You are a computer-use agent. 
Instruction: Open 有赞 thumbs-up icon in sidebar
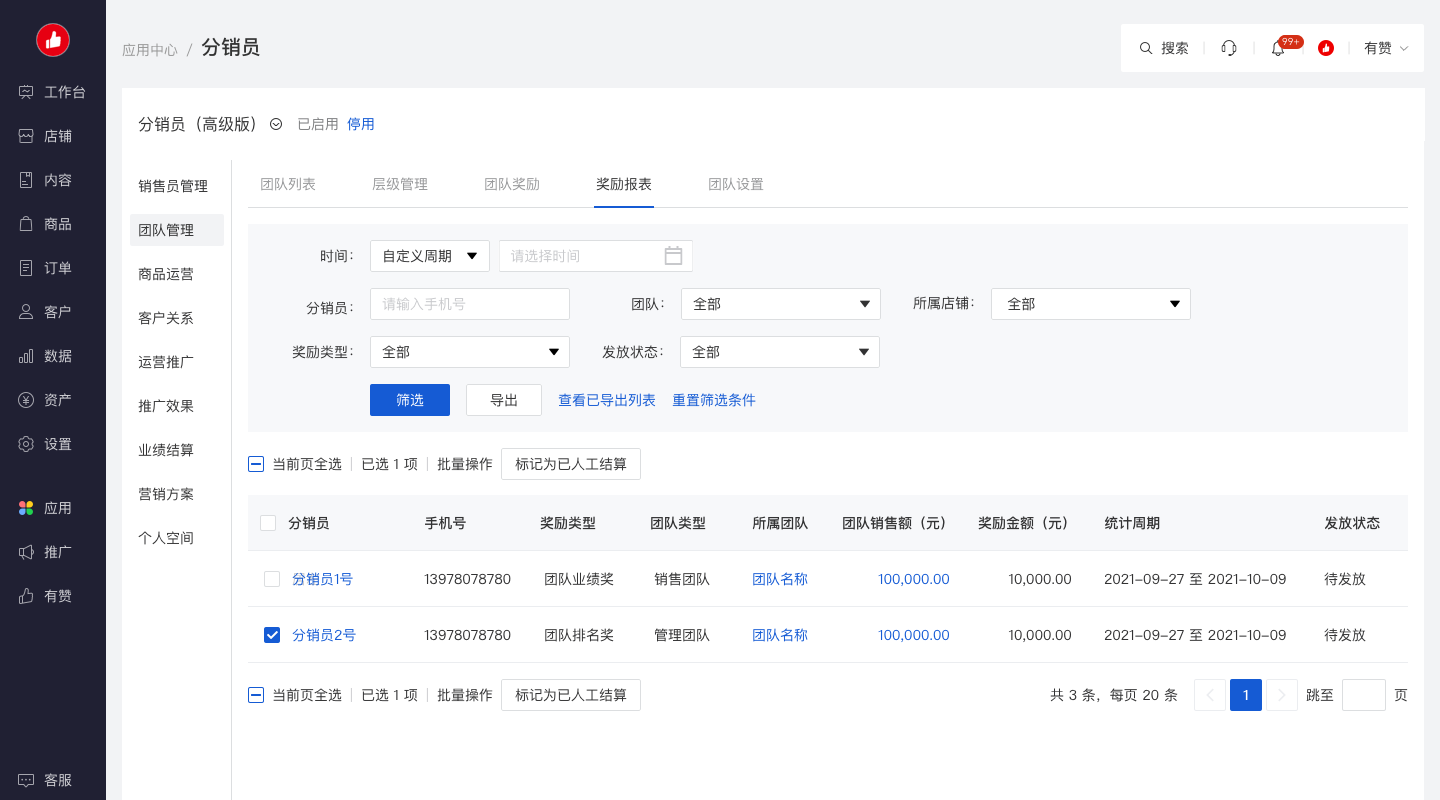point(27,596)
